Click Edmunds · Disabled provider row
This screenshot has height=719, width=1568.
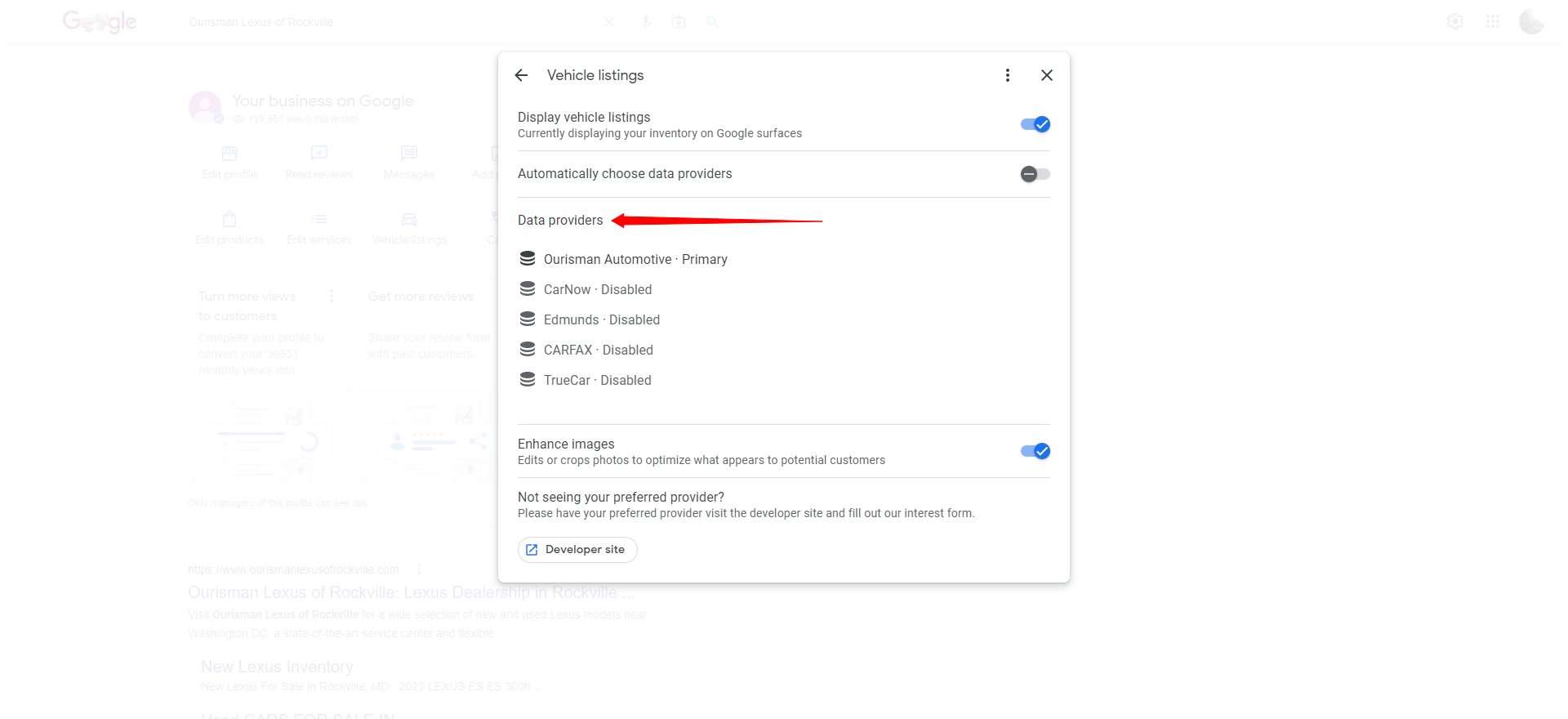(x=602, y=319)
